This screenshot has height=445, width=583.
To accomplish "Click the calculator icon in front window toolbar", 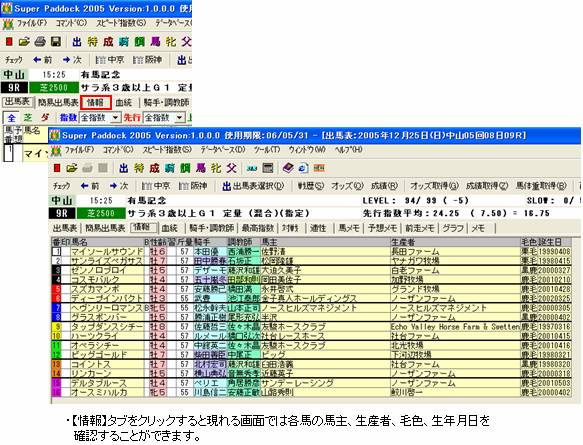I will click(x=268, y=168).
